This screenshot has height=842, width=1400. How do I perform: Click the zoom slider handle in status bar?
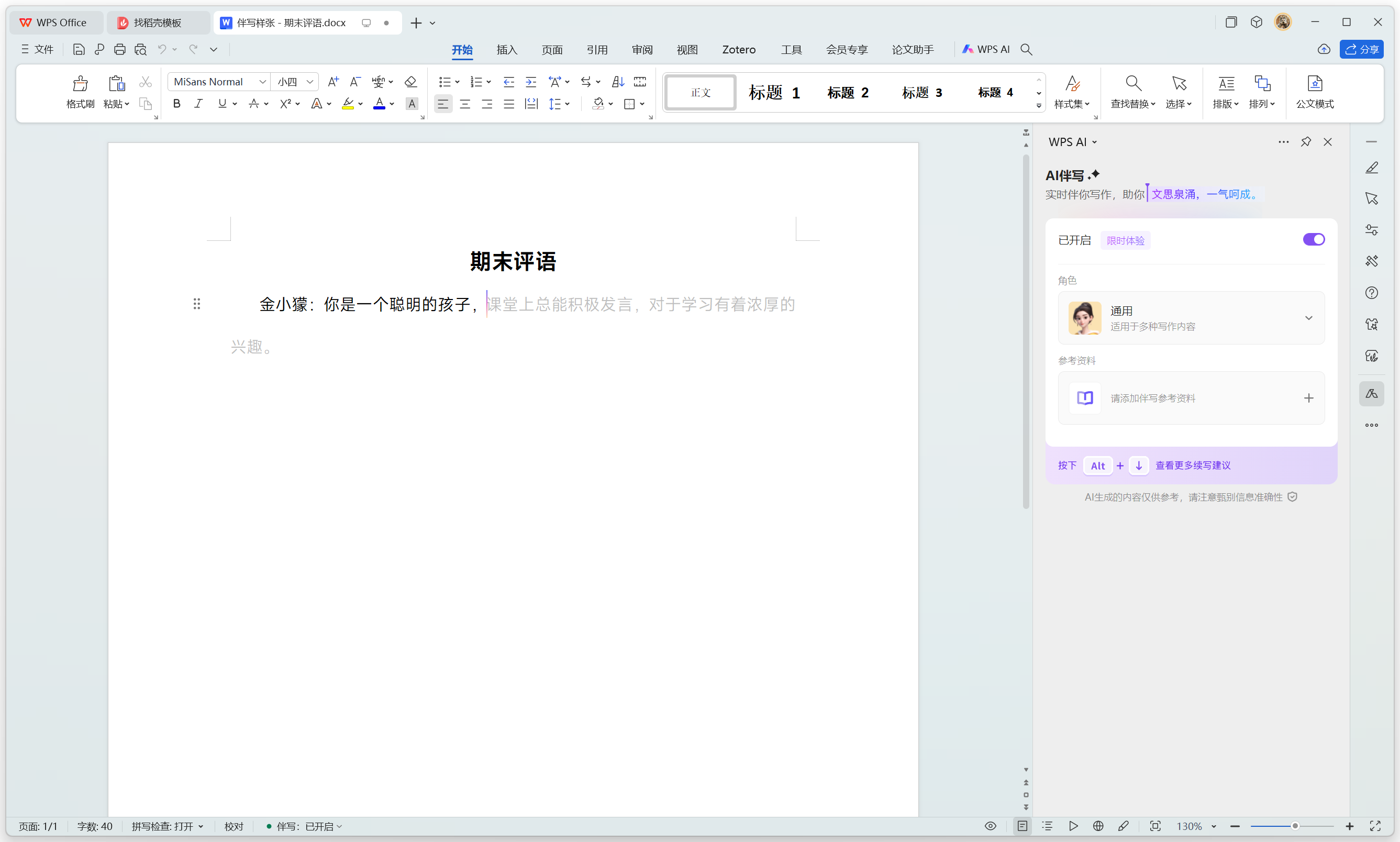pyautogui.click(x=1295, y=826)
